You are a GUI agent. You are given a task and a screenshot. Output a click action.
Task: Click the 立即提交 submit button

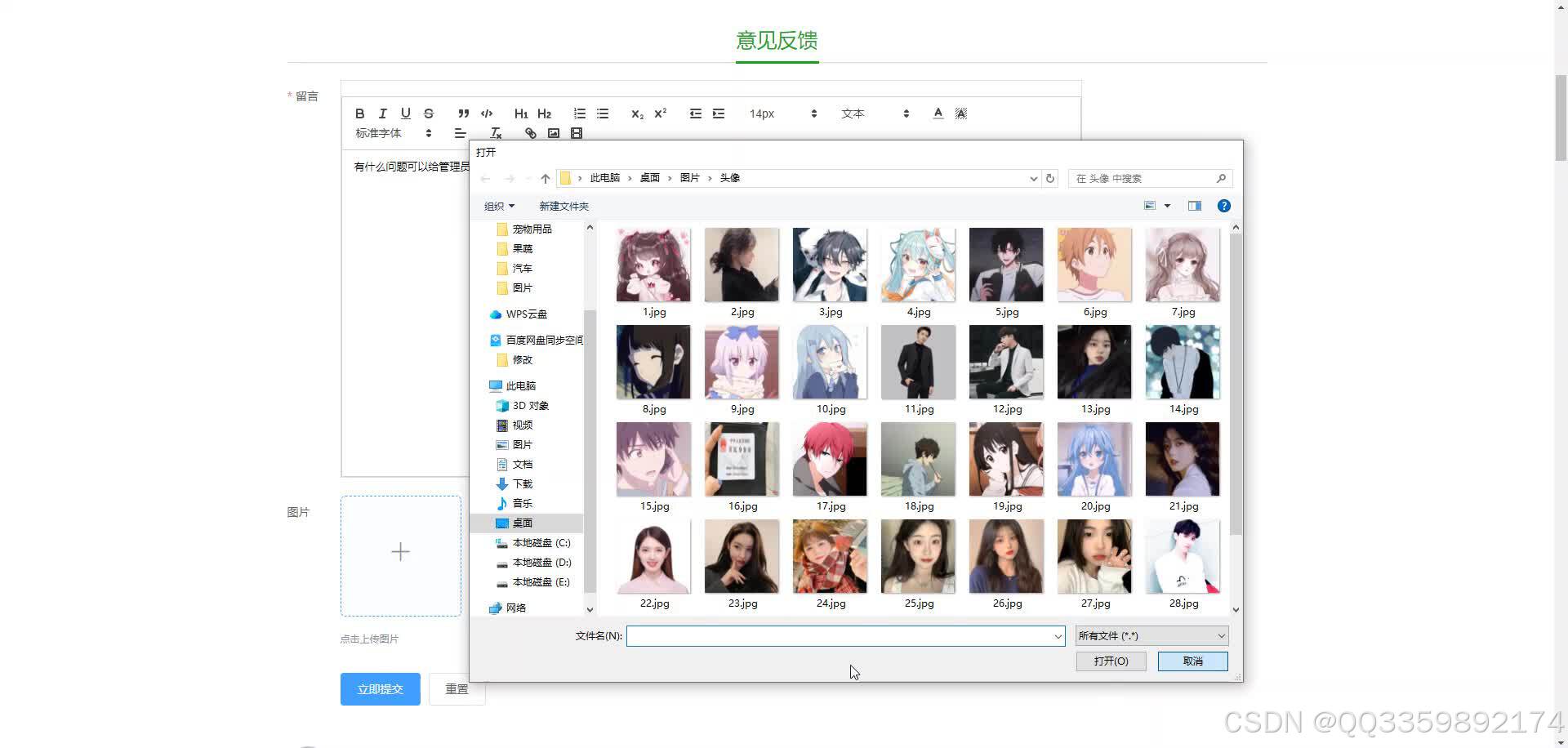tap(381, 689)
